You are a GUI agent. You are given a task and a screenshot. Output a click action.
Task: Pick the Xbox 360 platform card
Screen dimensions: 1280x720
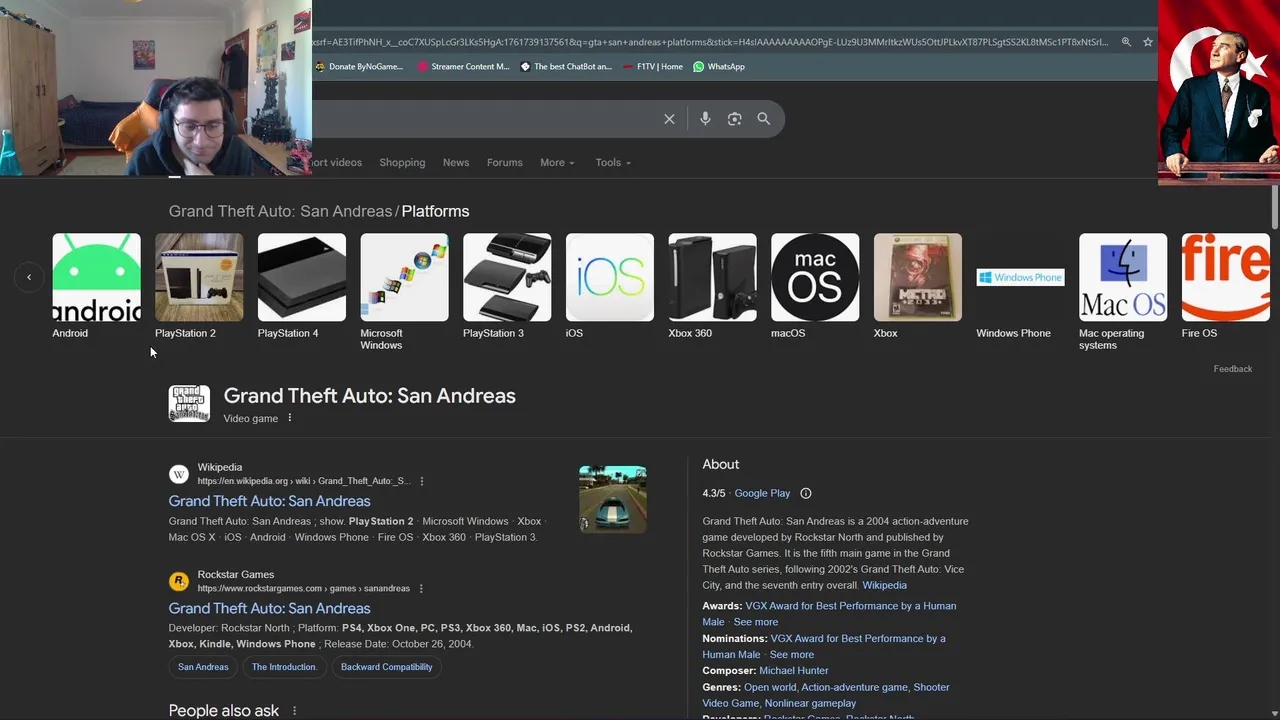point(712,286)
